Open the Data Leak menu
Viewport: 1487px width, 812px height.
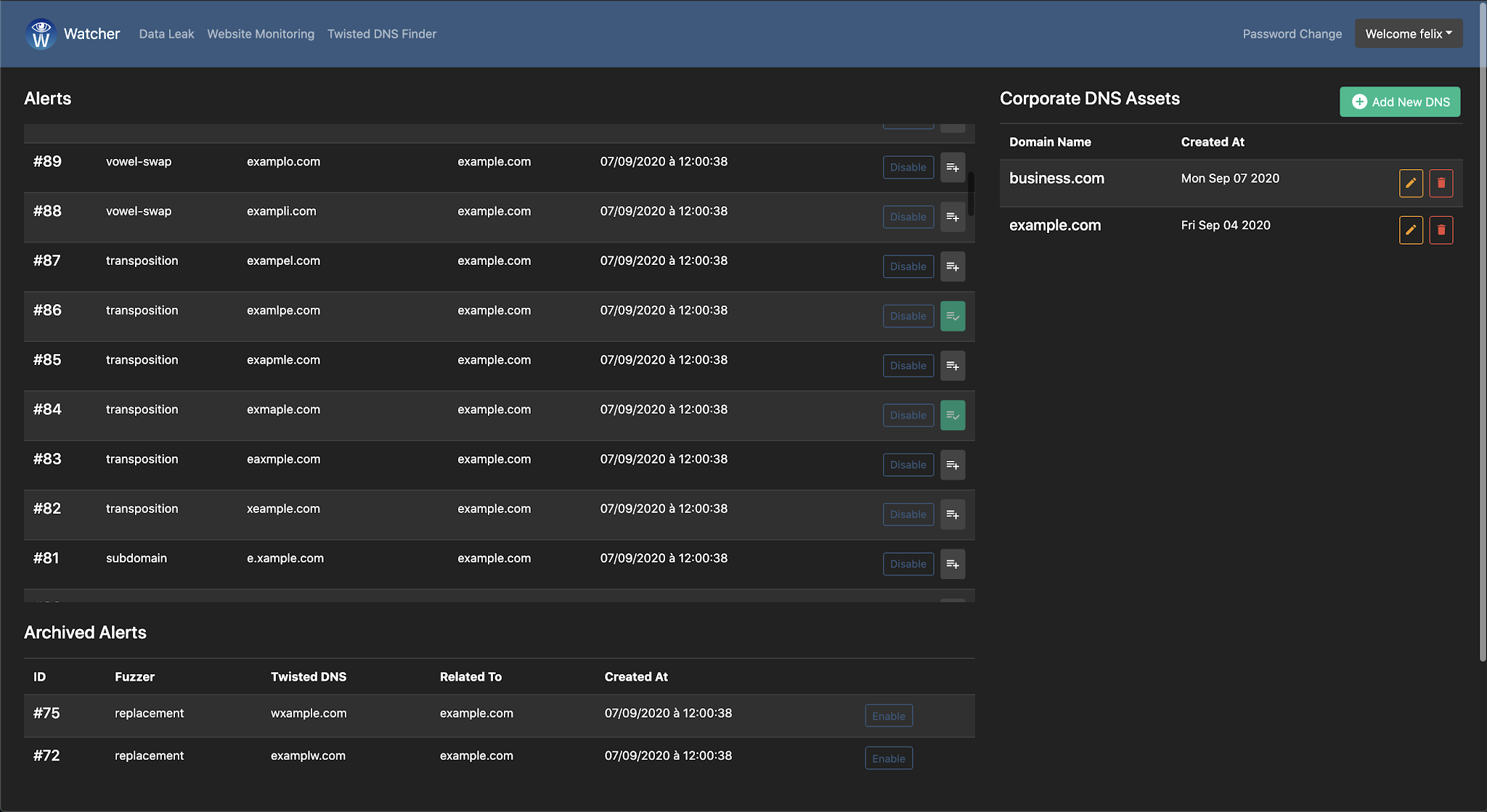pyautogui.click(x=166, y=34)
